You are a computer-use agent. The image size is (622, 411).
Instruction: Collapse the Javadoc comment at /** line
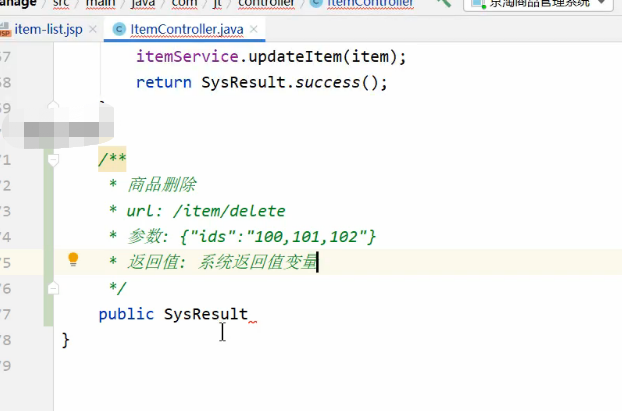click(x=53, y=160)
